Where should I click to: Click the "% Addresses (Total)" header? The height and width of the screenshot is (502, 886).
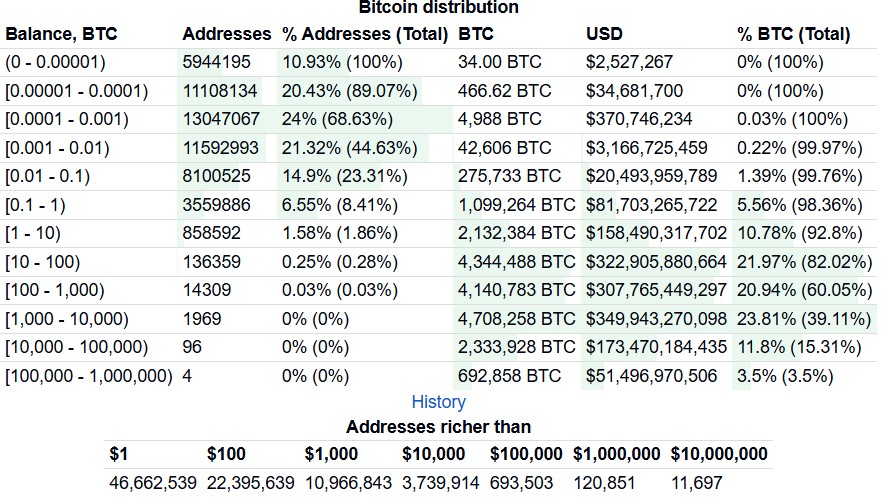click(x=364, y=34)
